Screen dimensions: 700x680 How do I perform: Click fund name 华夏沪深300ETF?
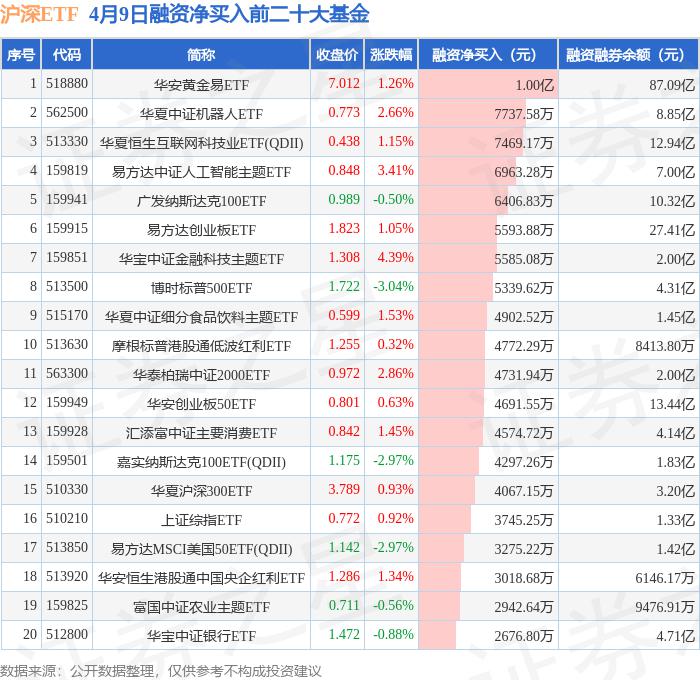(201, 491)
